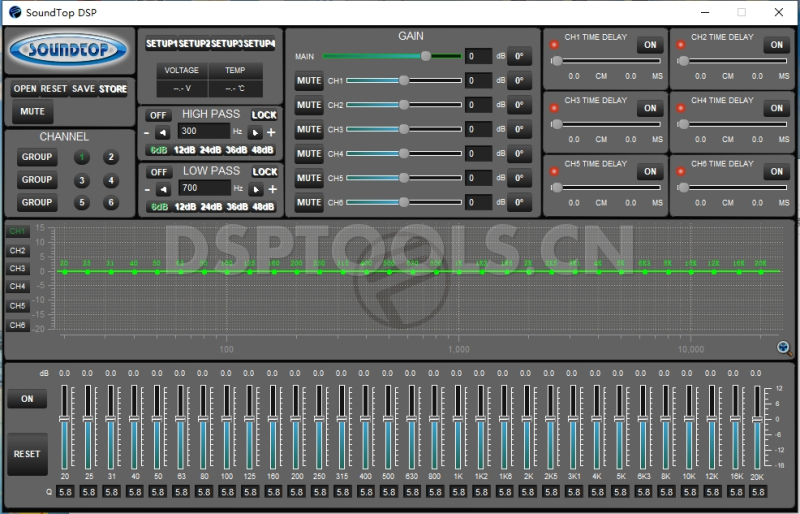
Task: Click the CH3 gain slider handle
Action: tap(404, 129)
